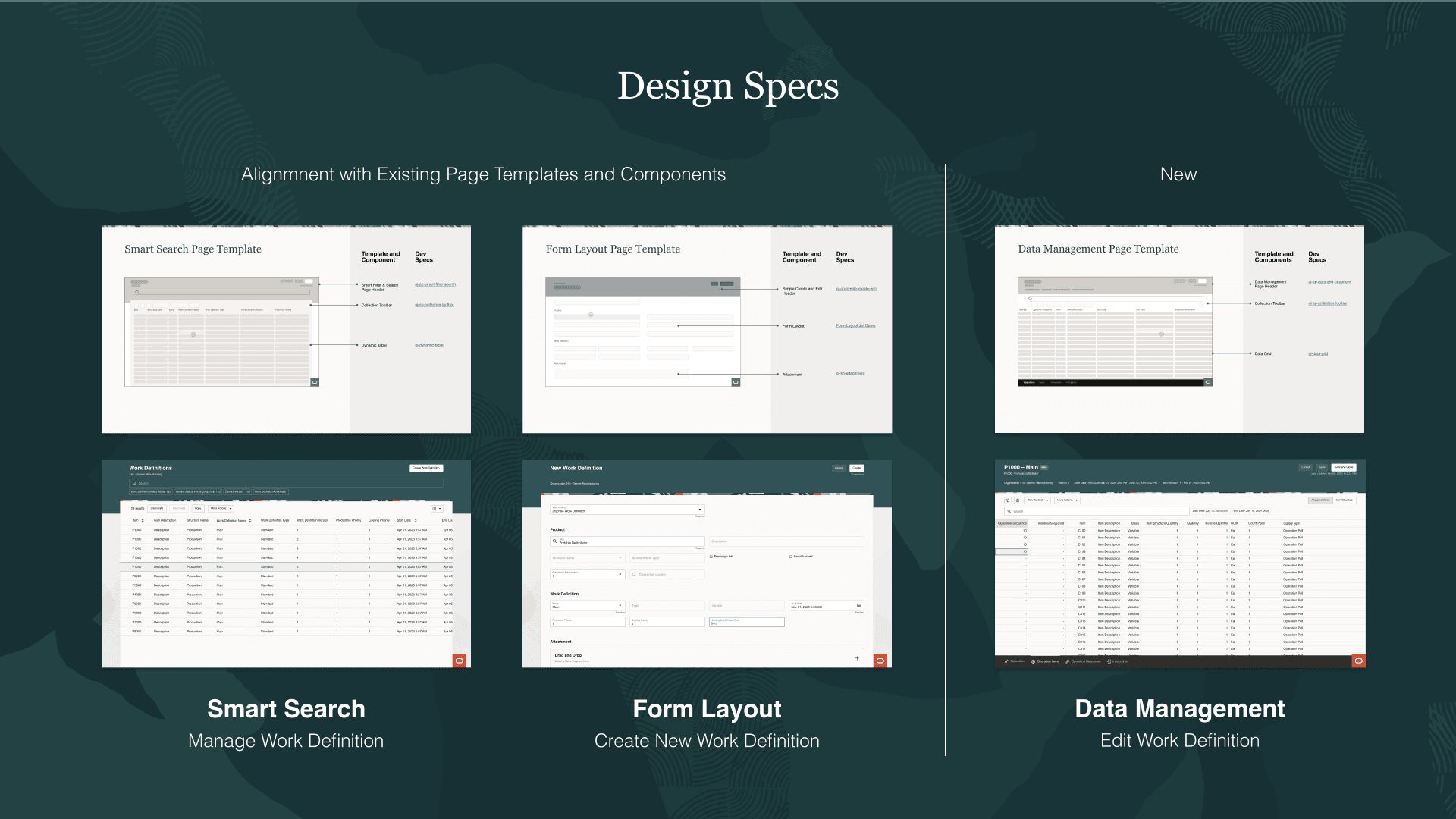Click the Save and Close button

coord(1343,467)
